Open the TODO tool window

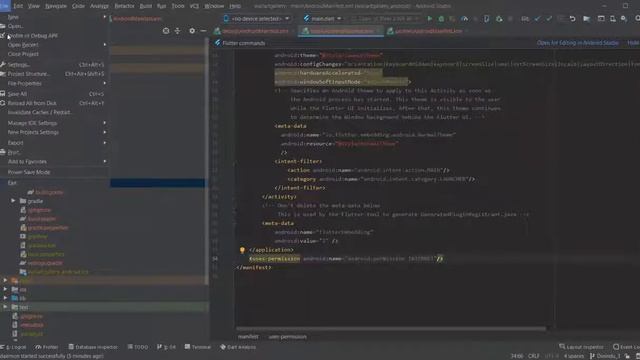click(x=138, y=347)
